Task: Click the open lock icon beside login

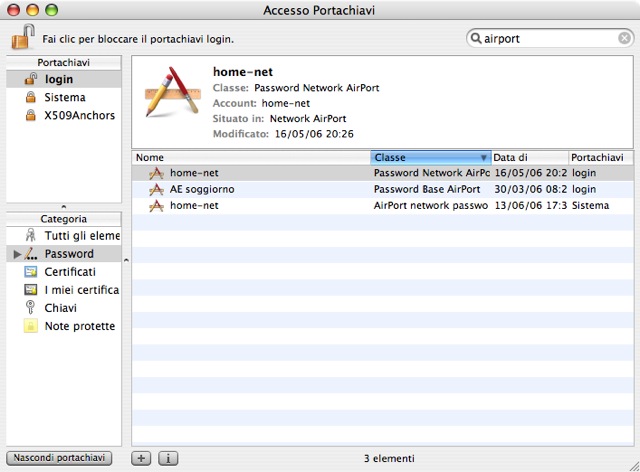Action: pyautogui.click(x=31, y=78)
